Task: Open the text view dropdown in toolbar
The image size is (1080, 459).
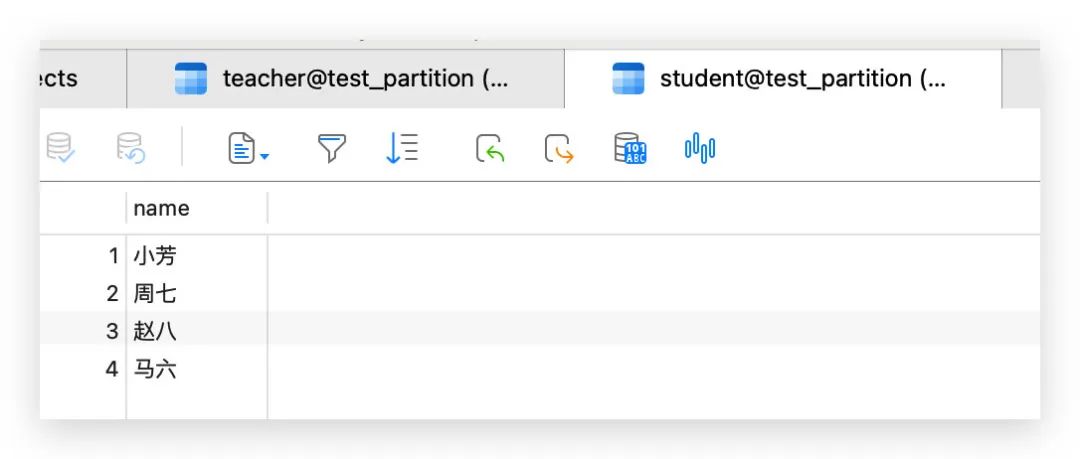Action: click(x=248, y=149)
